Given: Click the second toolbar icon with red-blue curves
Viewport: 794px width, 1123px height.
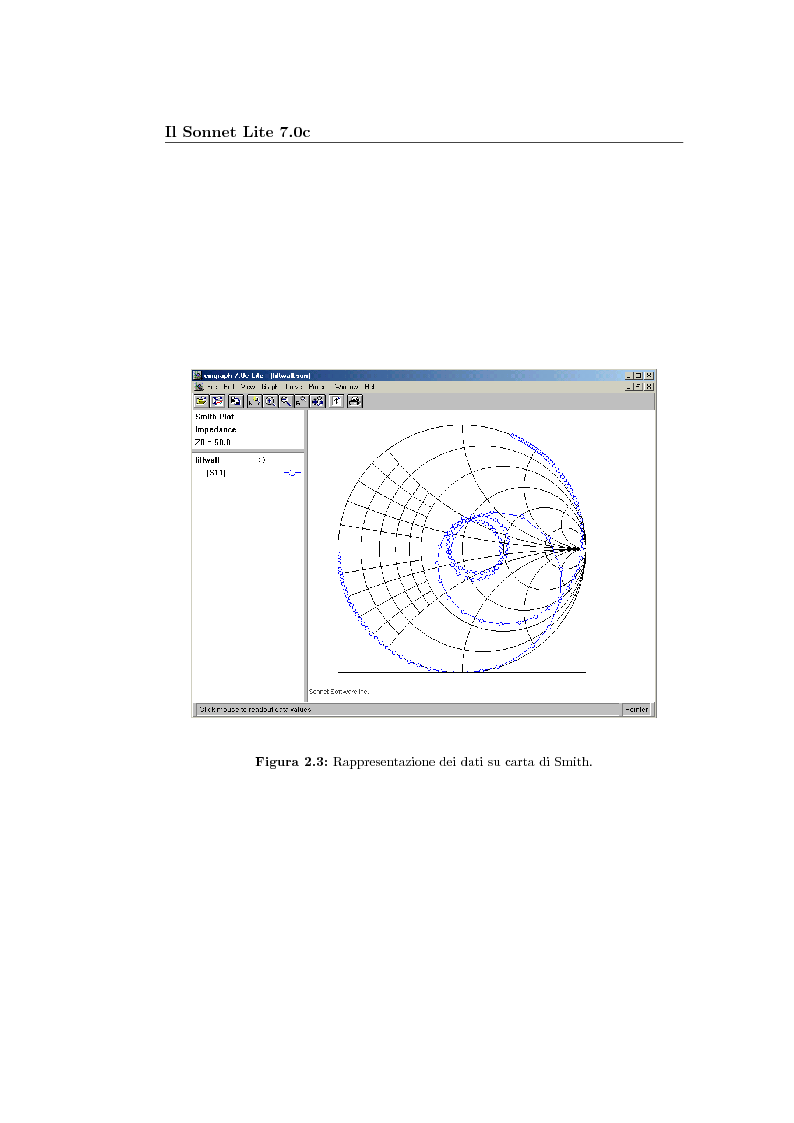Looking at the screenshot, I should (x=218, y=401).
